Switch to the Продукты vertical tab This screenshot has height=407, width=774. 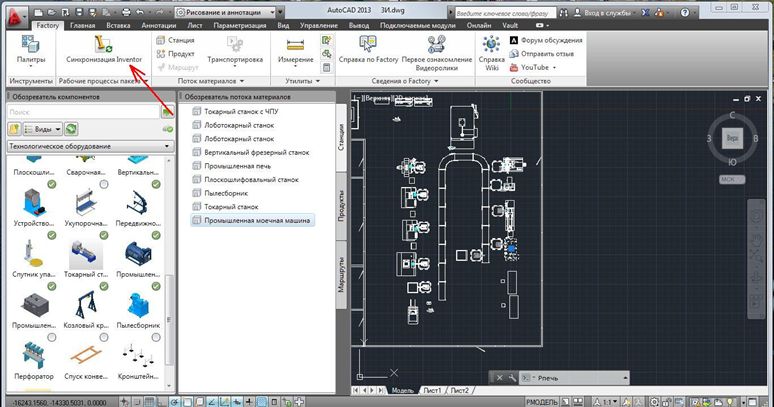pyautogui.click(x=340, y=203)
